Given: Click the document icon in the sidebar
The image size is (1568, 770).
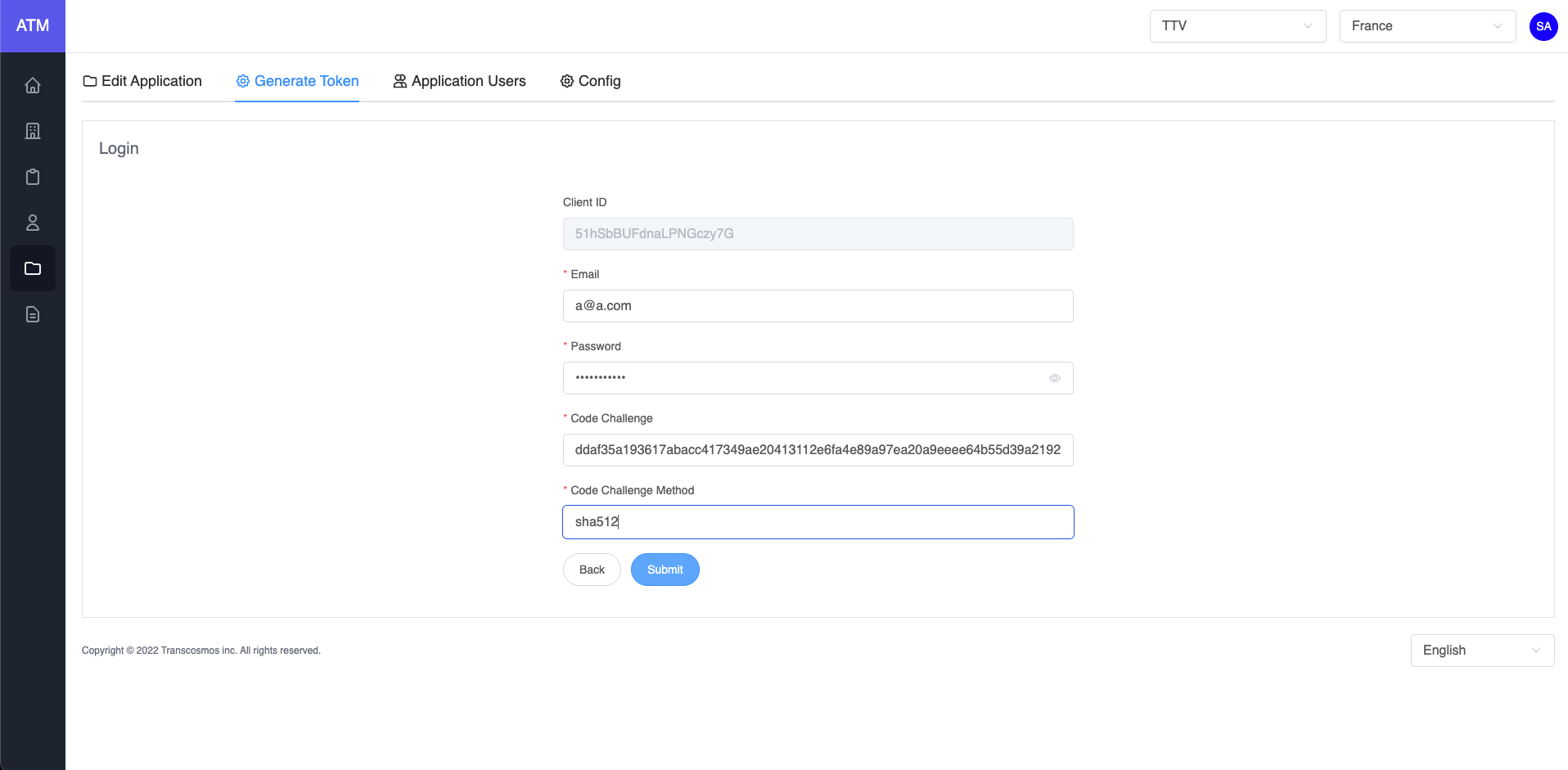Looking at the screenshot, I should coord(33,314).
